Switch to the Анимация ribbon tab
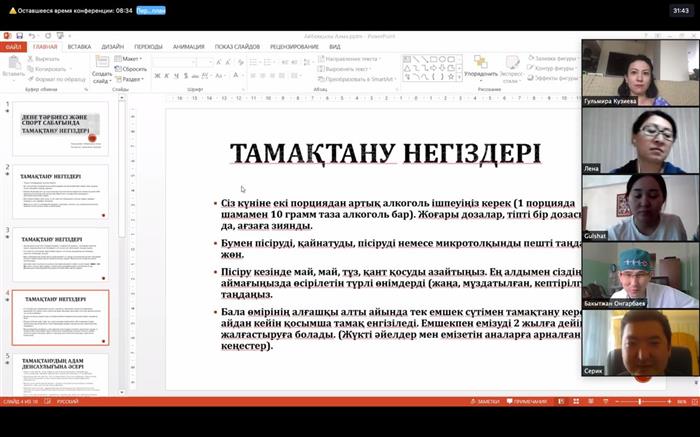Viewport: 700px width, 437px height. pos(188,46)
